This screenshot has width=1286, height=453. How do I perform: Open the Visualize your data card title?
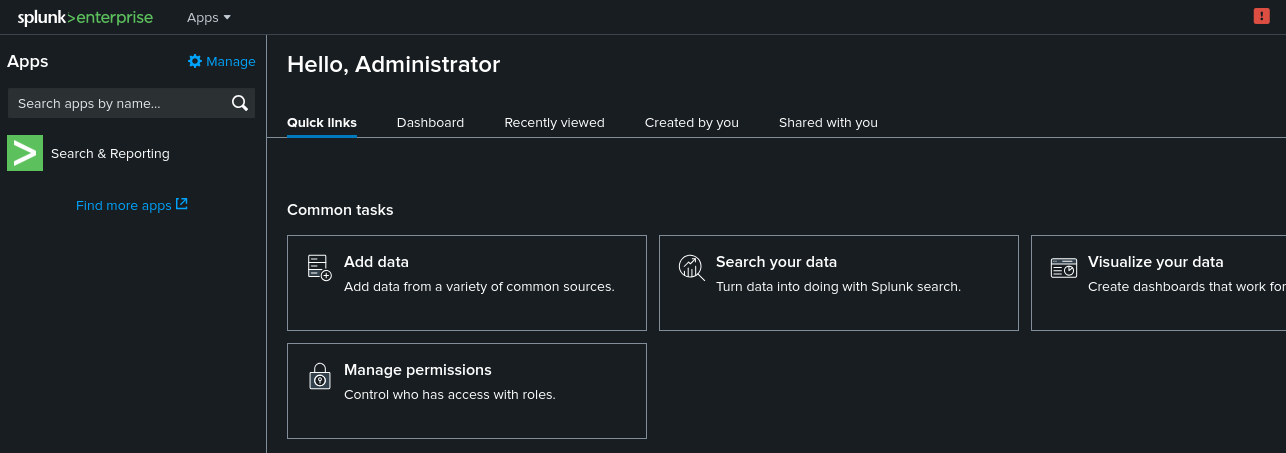click(x=1156, y=262)
